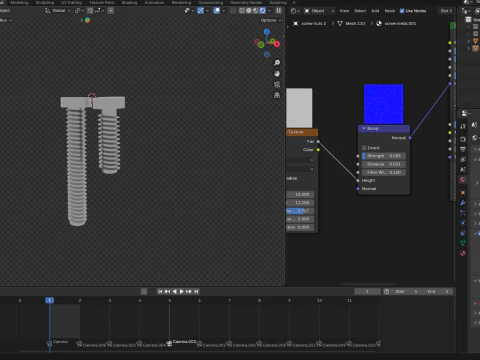
Task: Open the node editor View menu
Action: pyautogui.click(x=344, y=11)
